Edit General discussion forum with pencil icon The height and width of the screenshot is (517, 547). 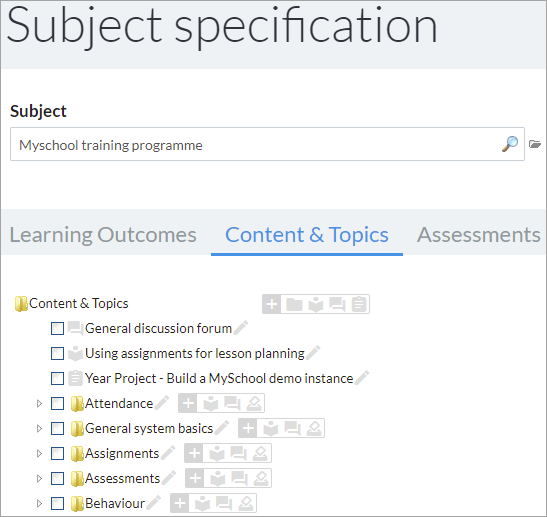tap(241, 328)
